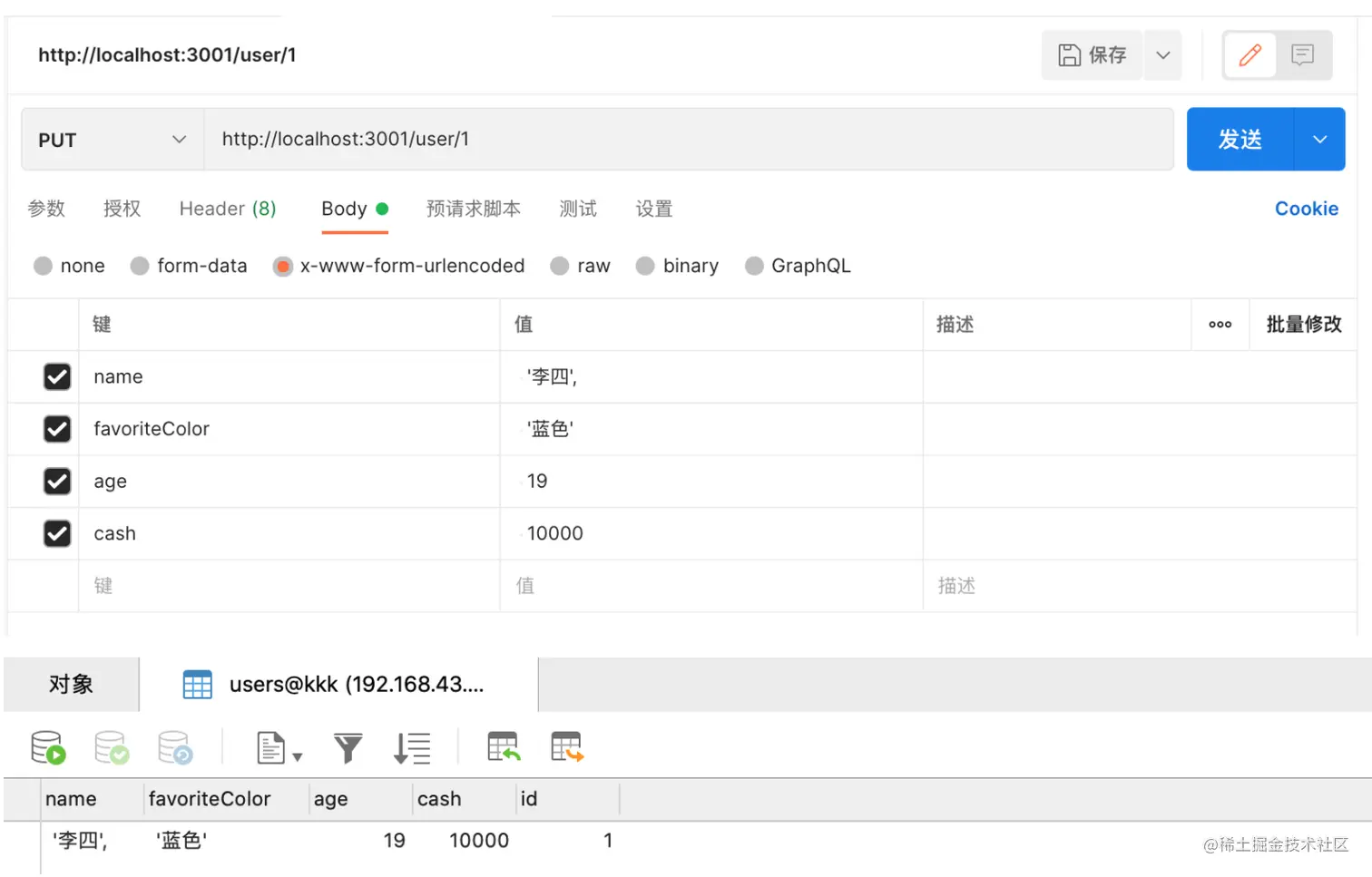This screenshot has height=877, width=1372.
Task: Switch to the Header (8) tab
Action: 228,209
